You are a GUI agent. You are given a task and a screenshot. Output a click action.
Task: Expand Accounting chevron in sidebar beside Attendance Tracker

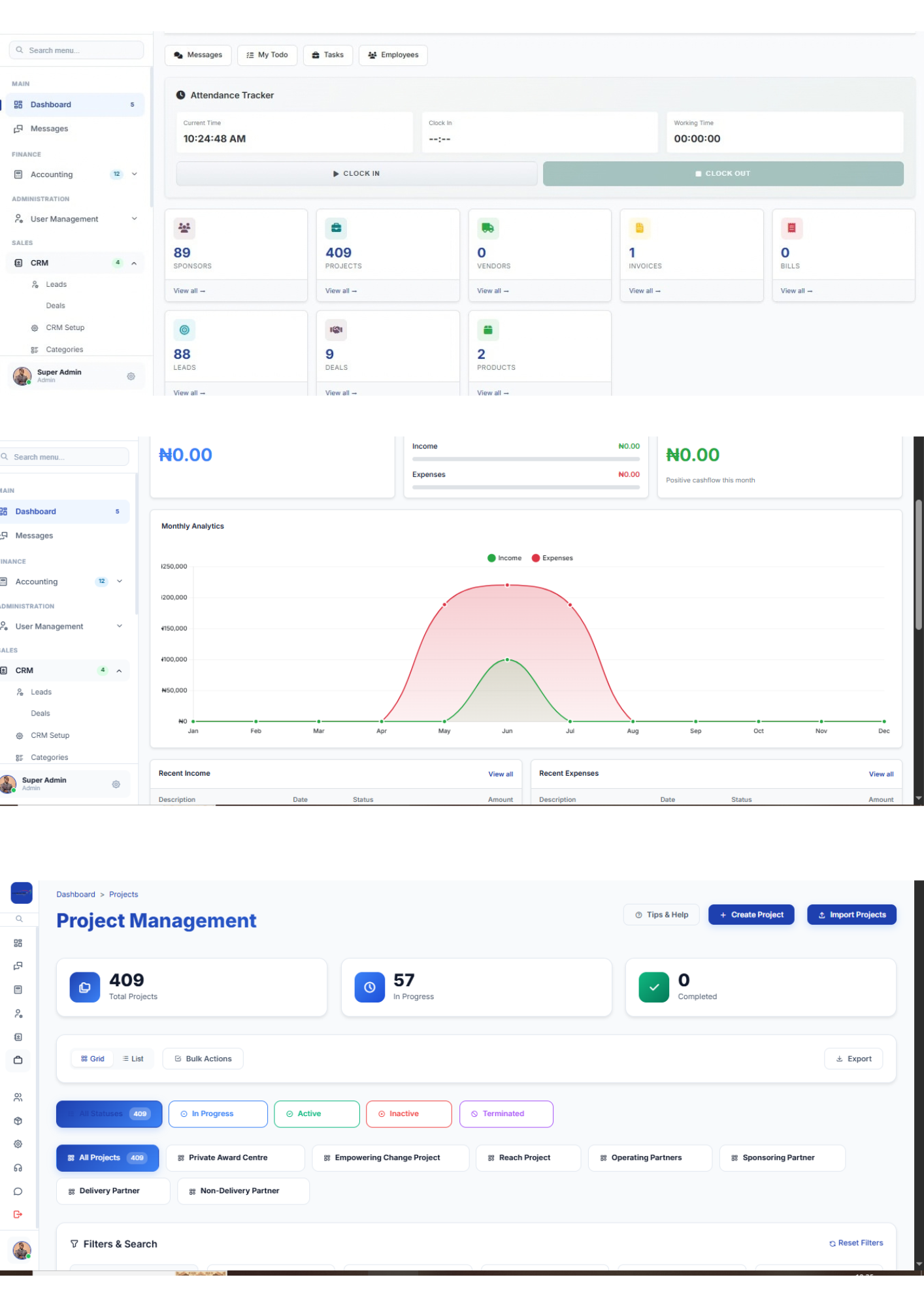[135, 174]
